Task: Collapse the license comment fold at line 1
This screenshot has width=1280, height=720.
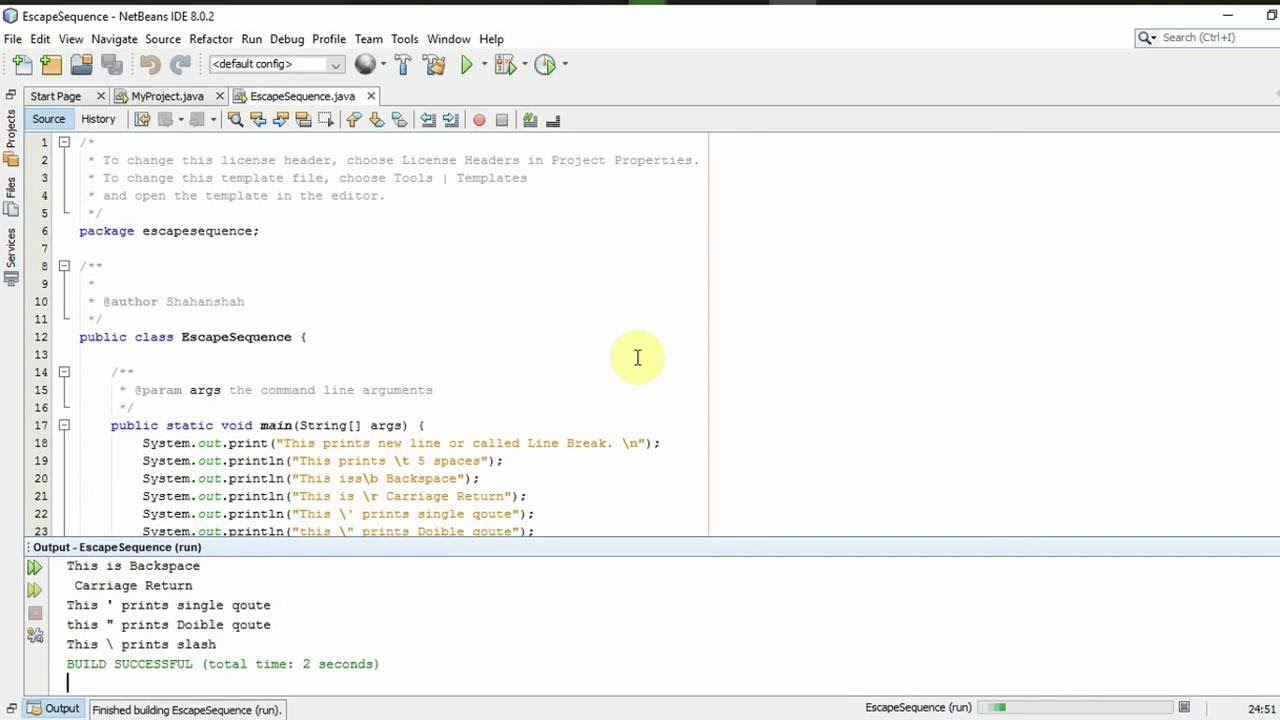Action: pyautogui.click(x=64, y=142)
